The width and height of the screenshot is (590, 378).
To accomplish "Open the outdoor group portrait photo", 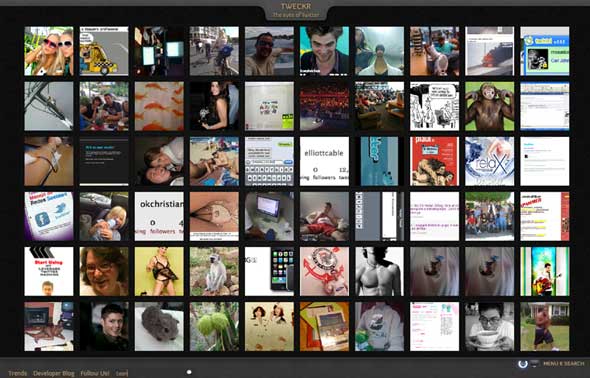I will pos(490,216).
